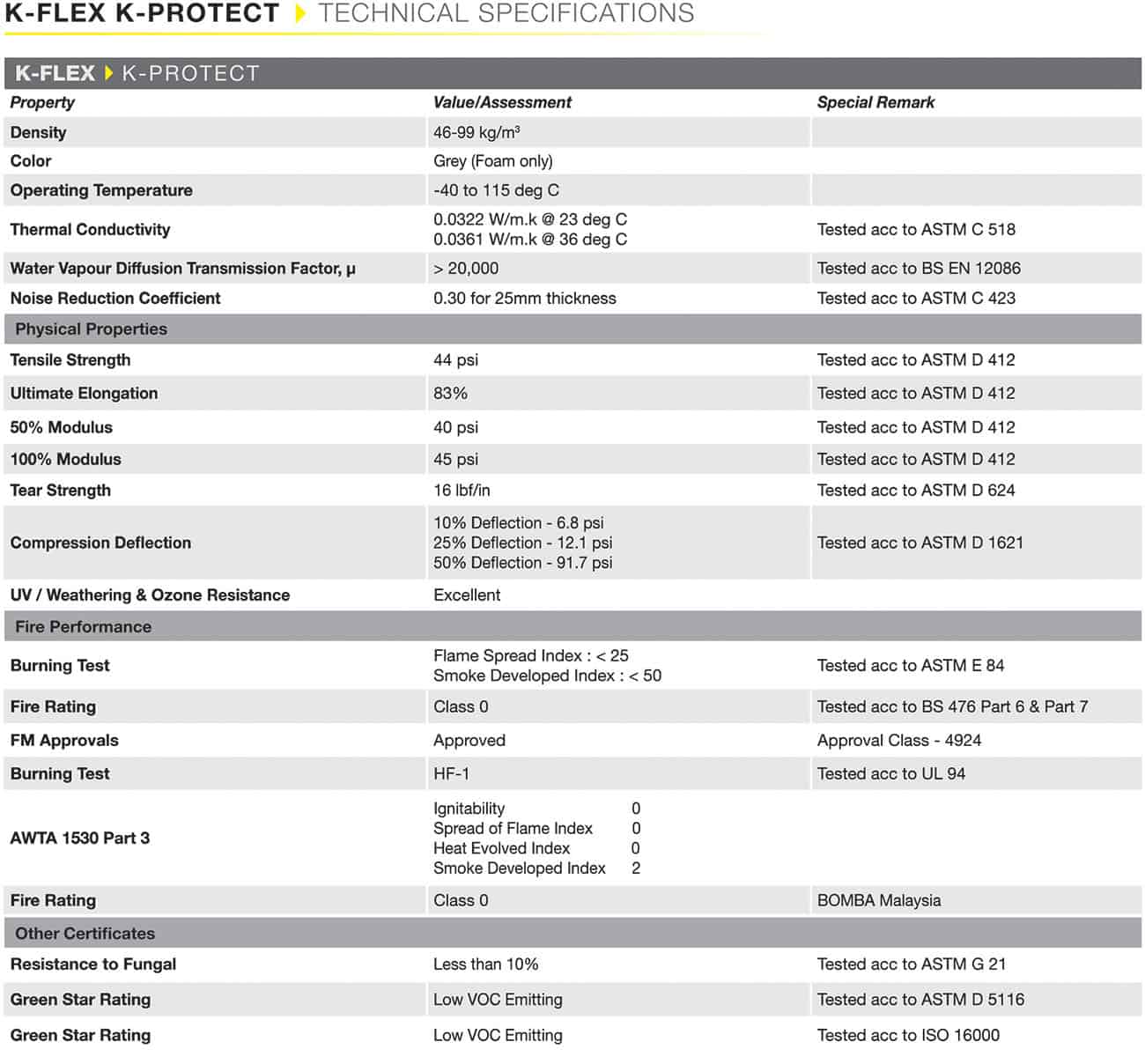Click the 'Heat Evolved Index' line

(x=536, y=848)
